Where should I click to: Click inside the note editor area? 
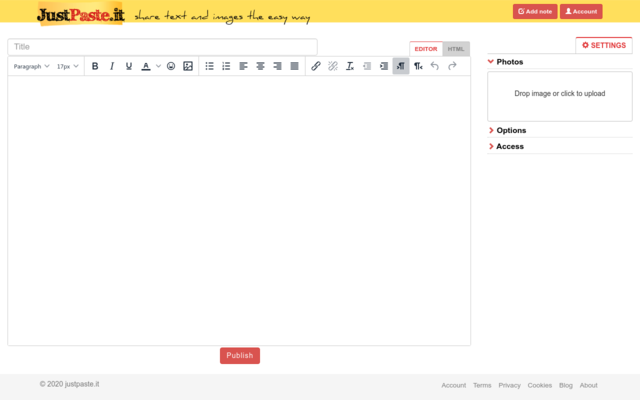[239, 211]
